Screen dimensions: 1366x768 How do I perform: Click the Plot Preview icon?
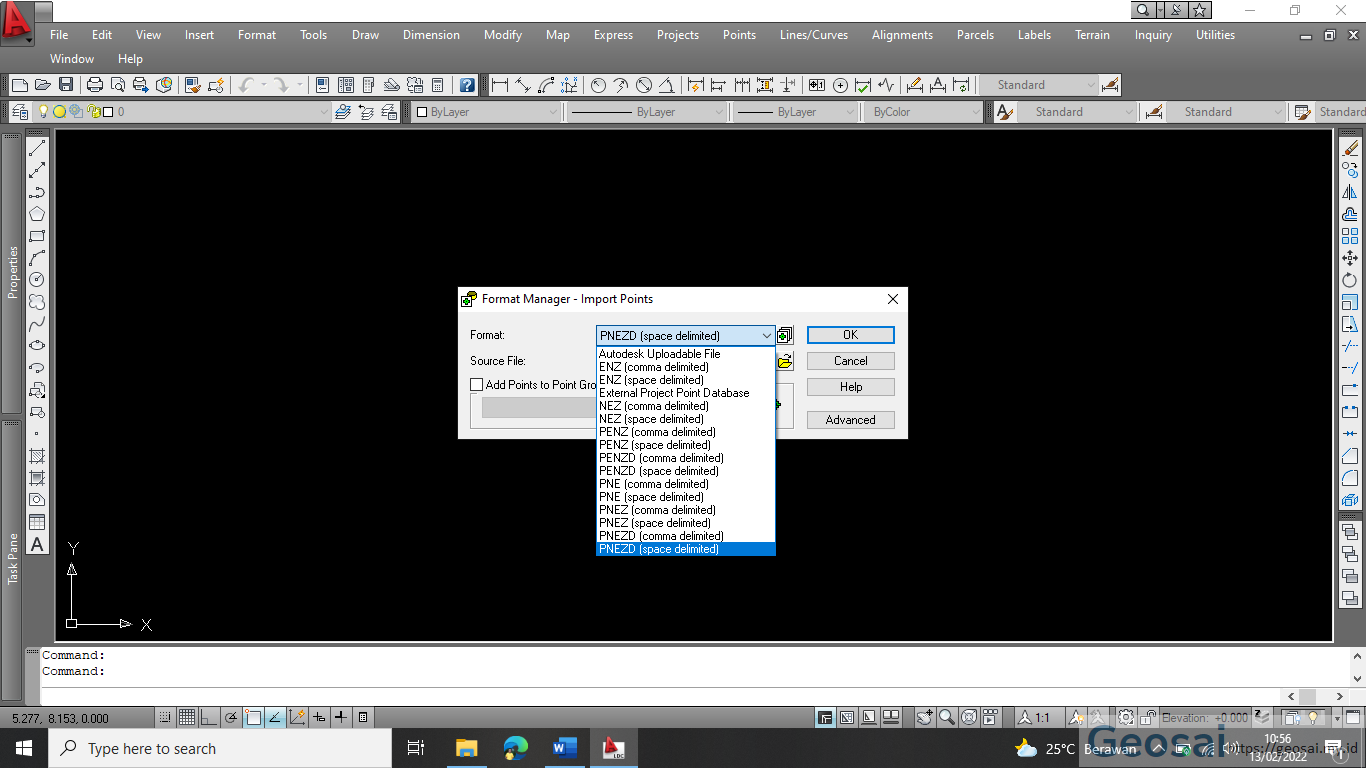(x=119, y=85)
